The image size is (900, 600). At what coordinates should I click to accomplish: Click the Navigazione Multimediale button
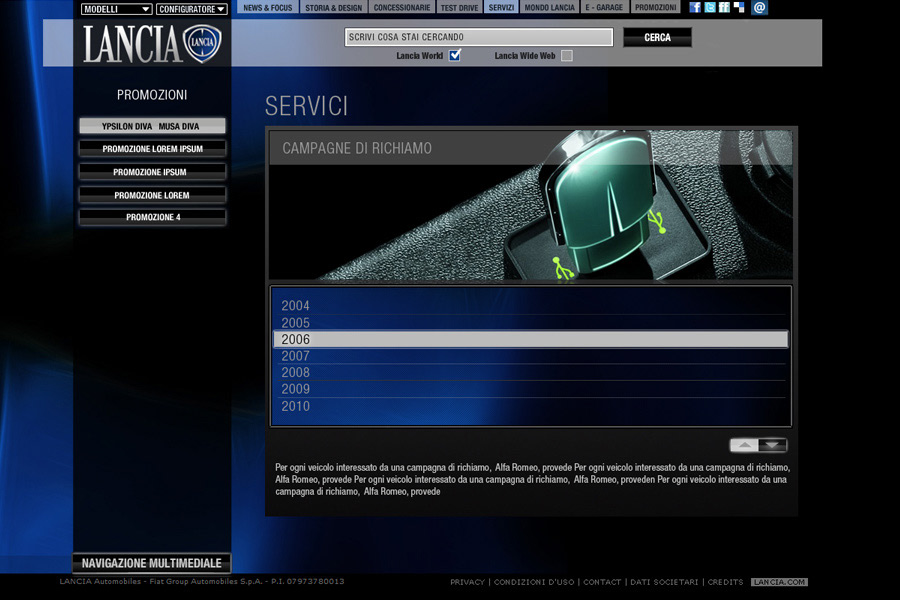(x=152, y=563)
